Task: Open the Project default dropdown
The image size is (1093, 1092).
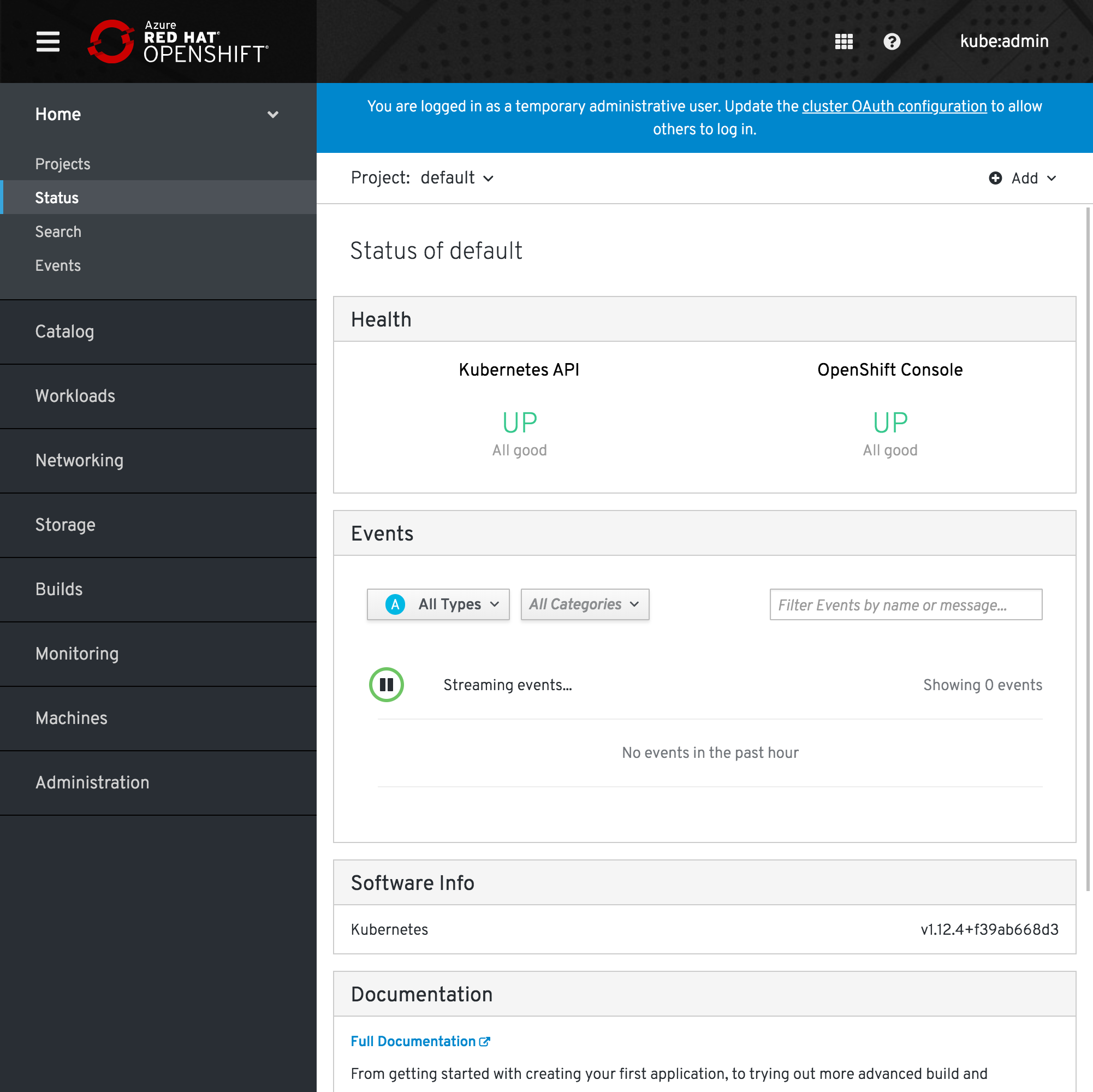Action: coord(457,178)
